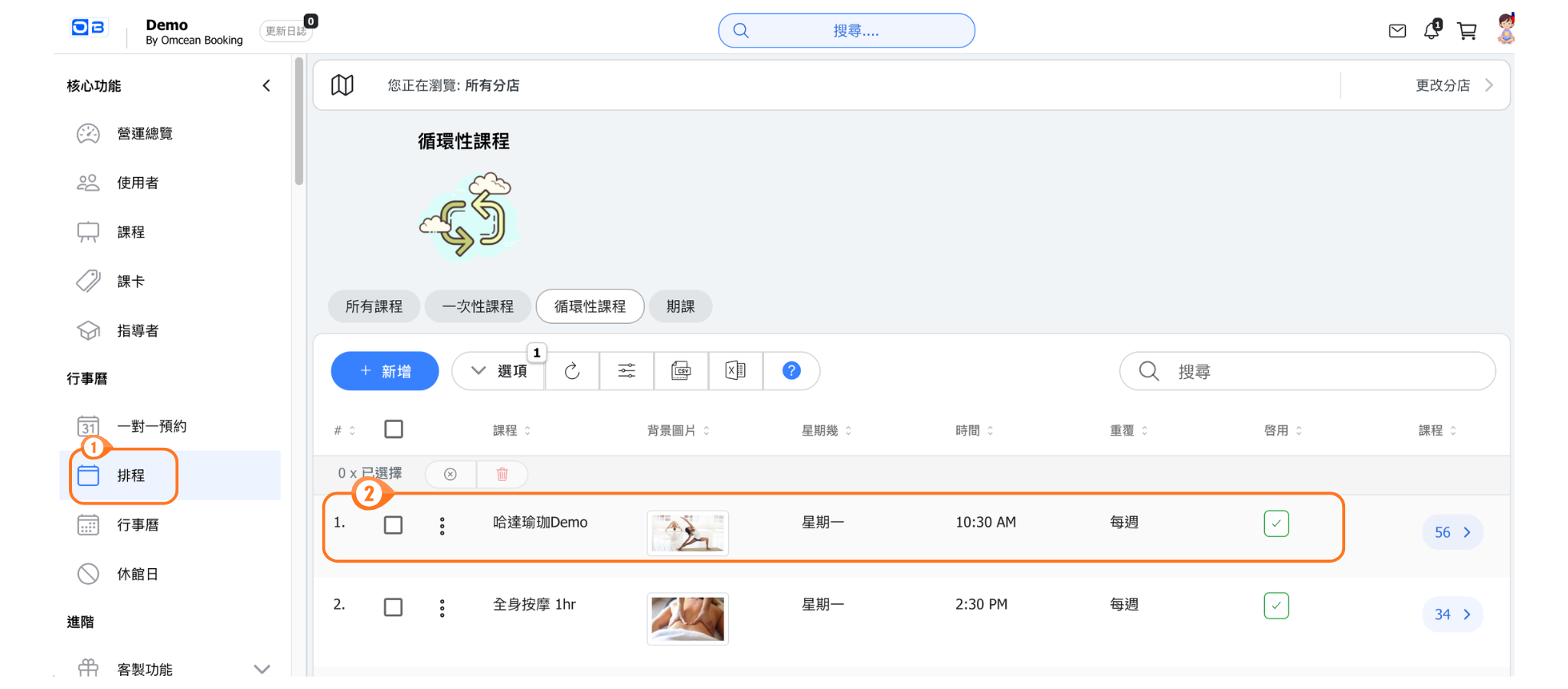1568x689 pixels.
Task: Toggle the select-all checkbox in table header
Action: click(394, 429)
